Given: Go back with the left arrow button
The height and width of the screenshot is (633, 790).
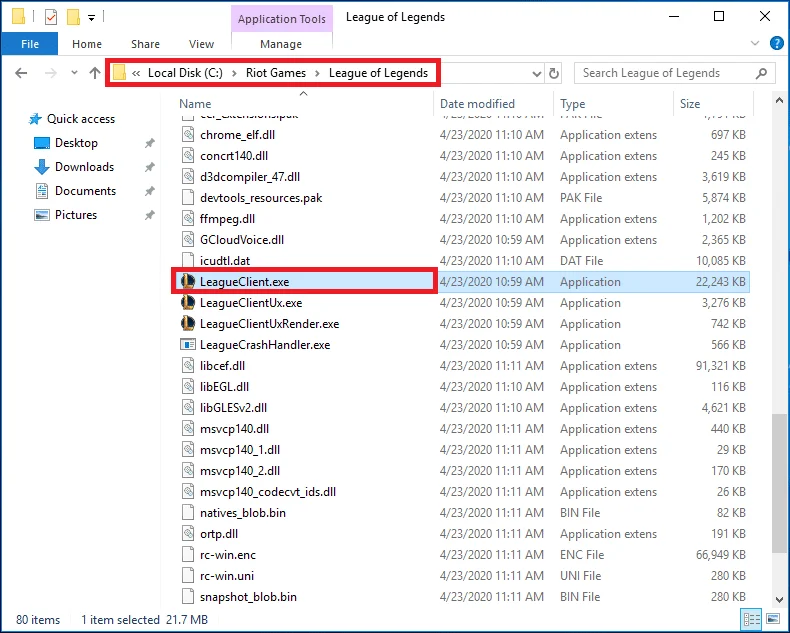Looking at the screenshot, I should click(x=21, y=73).
